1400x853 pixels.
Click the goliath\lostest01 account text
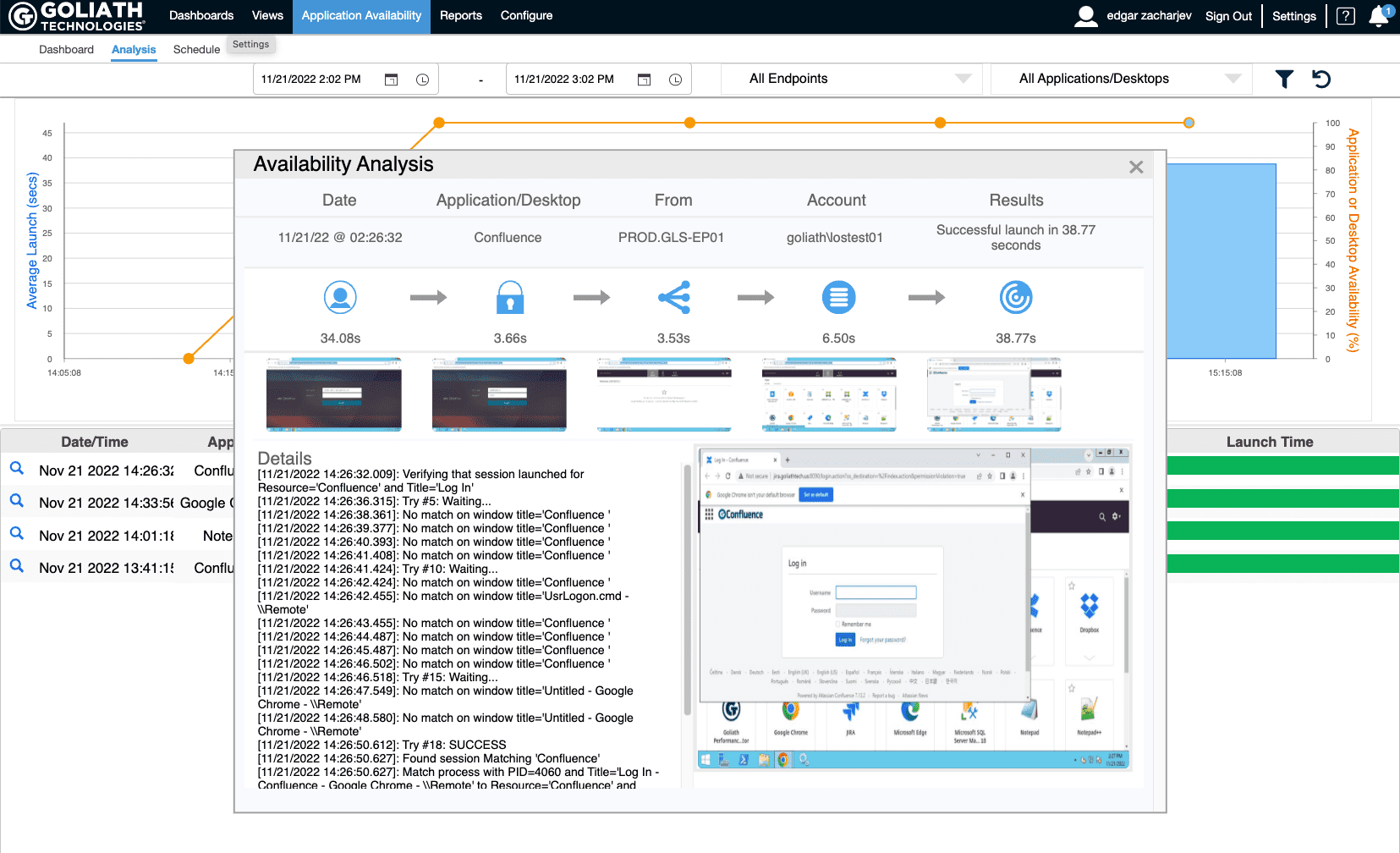pyautogui.click(x=834, y=238)
